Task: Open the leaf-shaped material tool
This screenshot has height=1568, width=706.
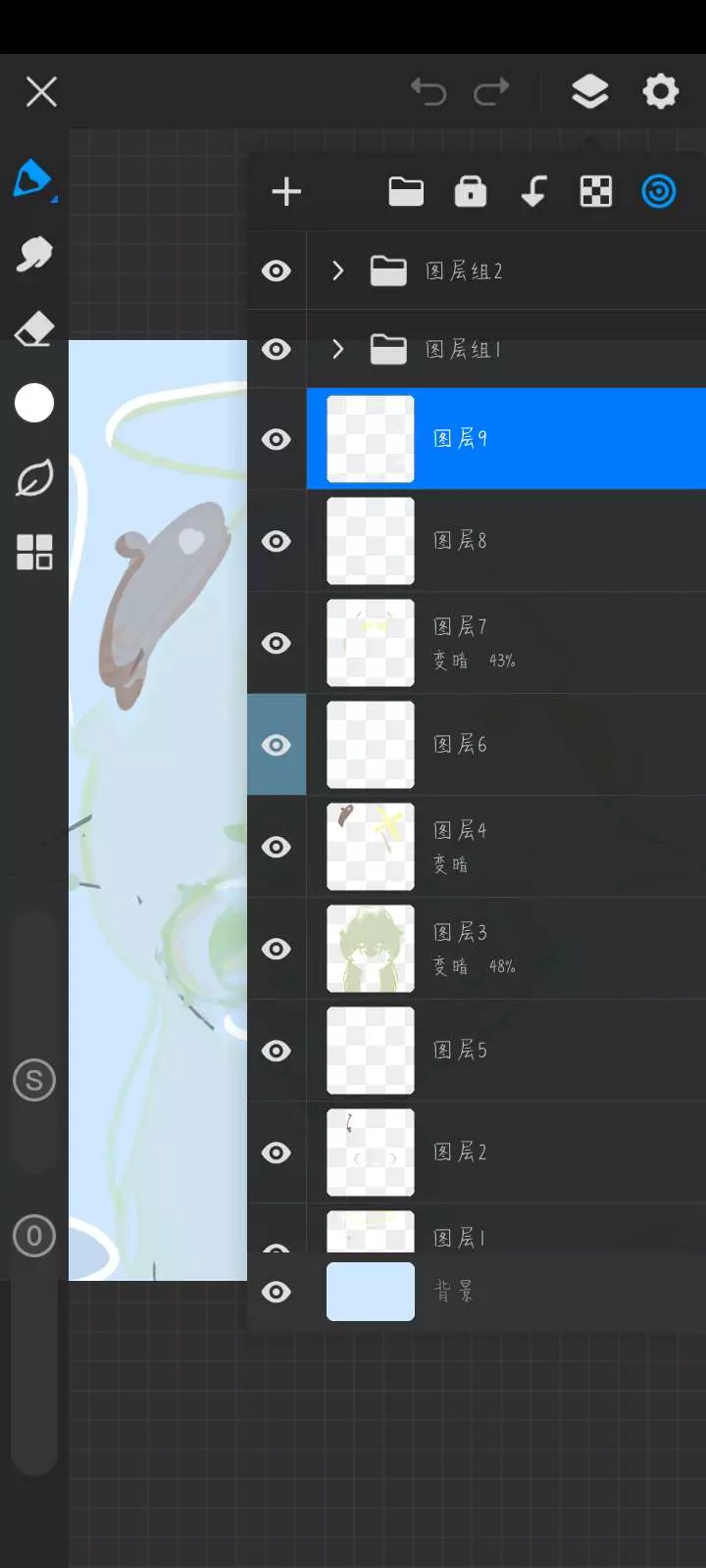Action: [x=34, y=478]
